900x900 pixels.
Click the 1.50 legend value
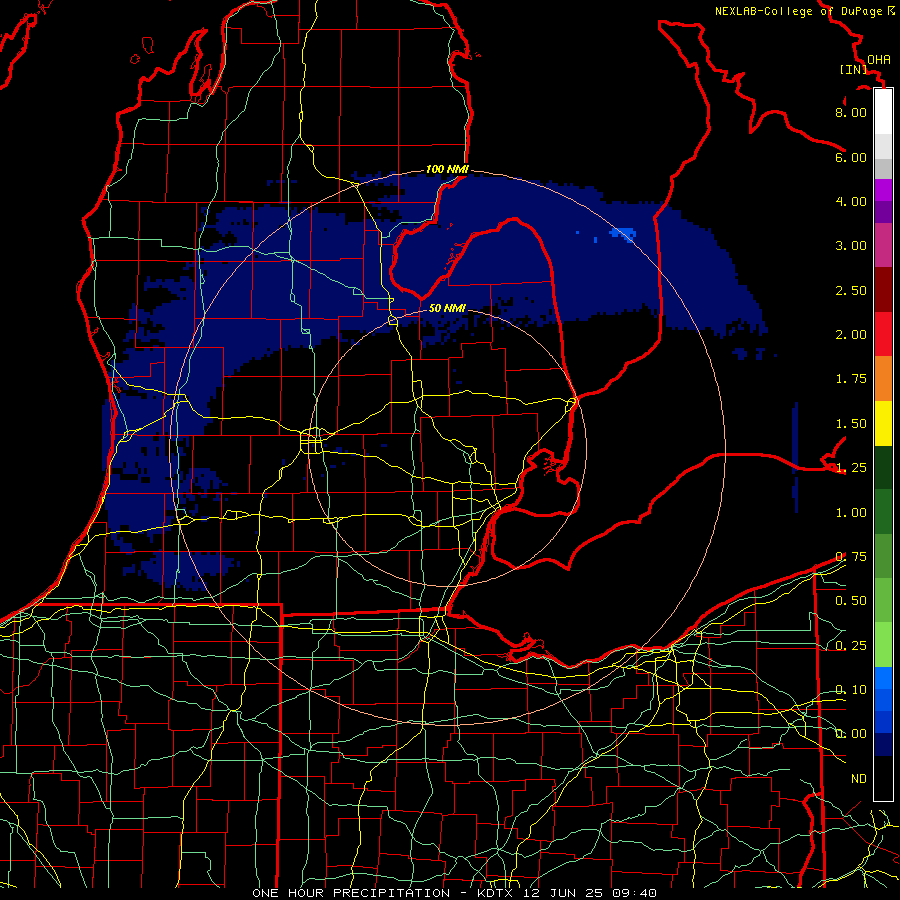tap(851, 424)
